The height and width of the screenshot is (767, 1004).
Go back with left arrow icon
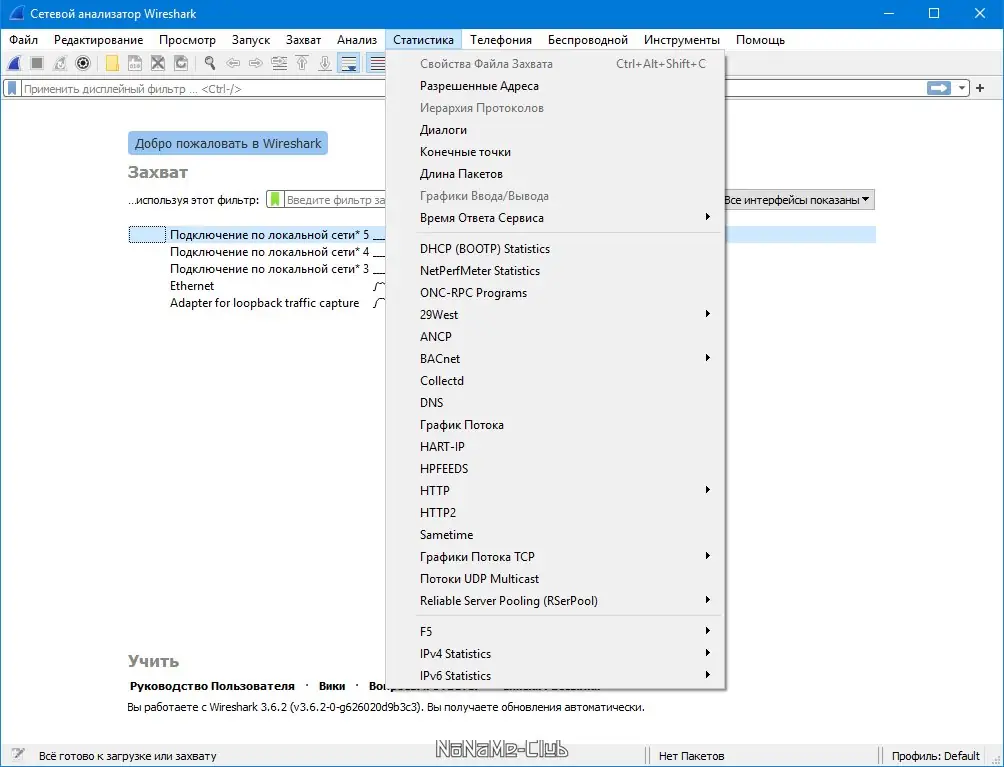(233, 63)
